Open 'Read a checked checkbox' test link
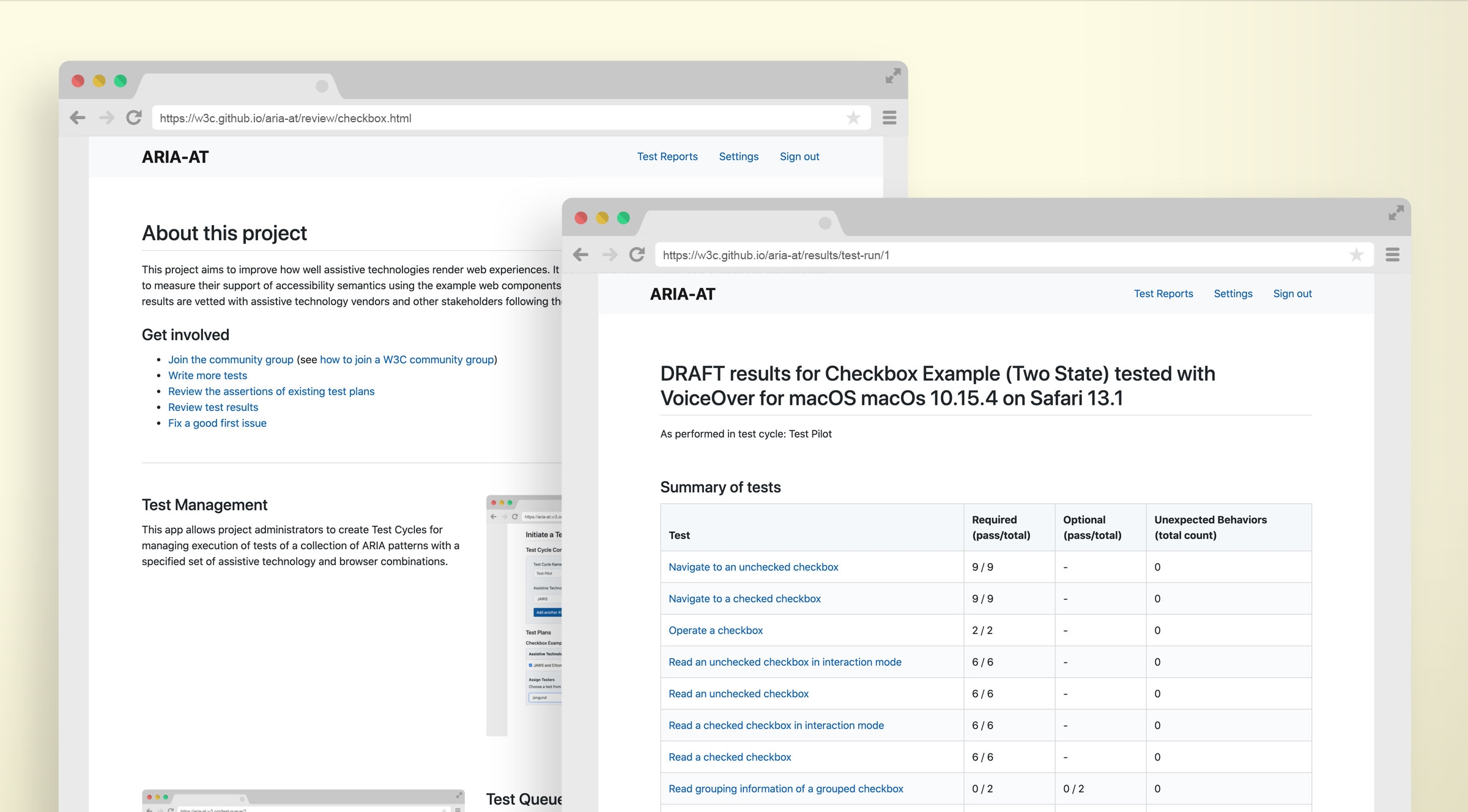Viewport: 1468px width, 812px height. 730,757
